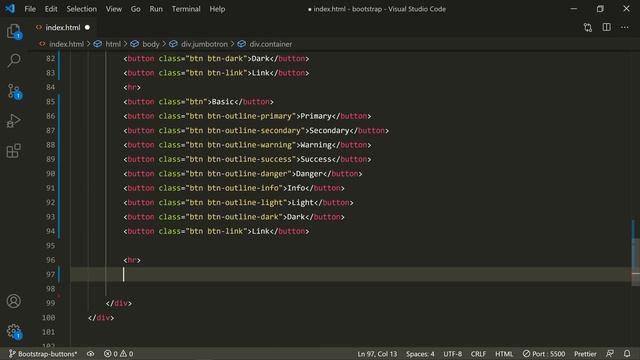Open the Help menu

pos(217,9)
